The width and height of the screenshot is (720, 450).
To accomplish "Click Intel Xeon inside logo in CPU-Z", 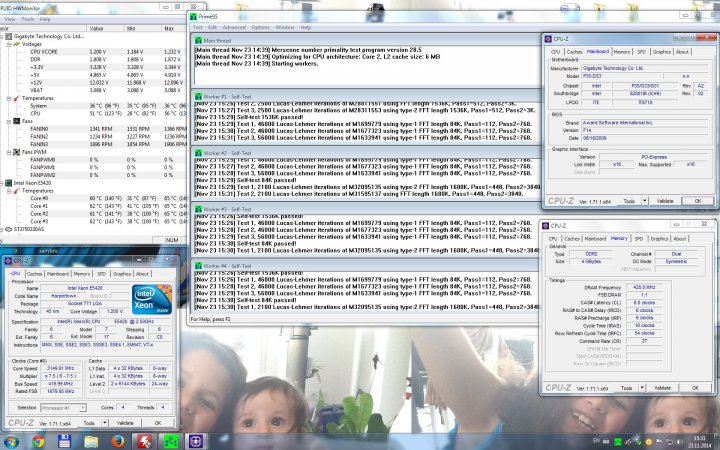I will pos(152,299).
